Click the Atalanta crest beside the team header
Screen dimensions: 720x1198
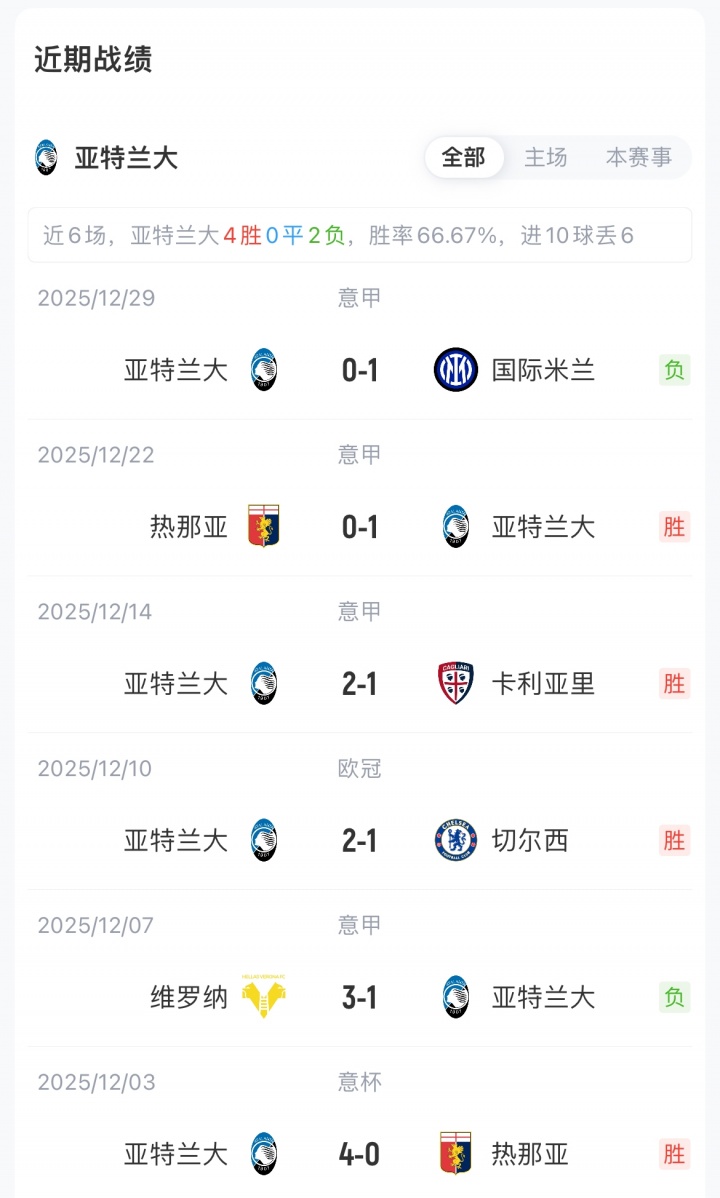click(46, 158)
